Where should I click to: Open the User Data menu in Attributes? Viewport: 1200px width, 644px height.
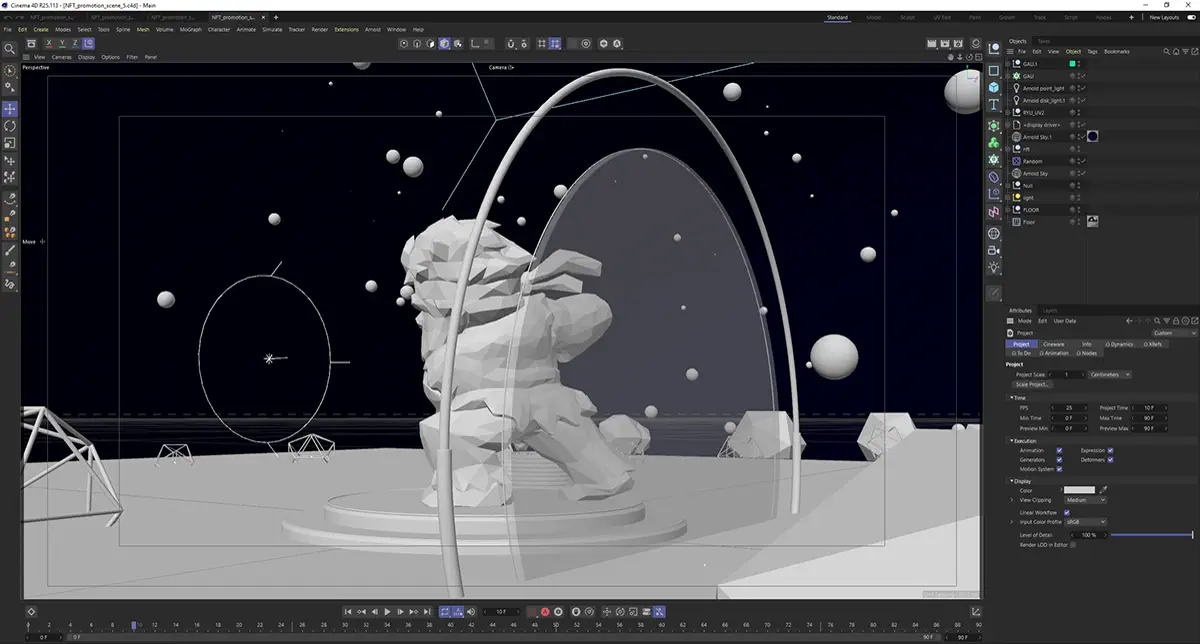point(1065,321)
